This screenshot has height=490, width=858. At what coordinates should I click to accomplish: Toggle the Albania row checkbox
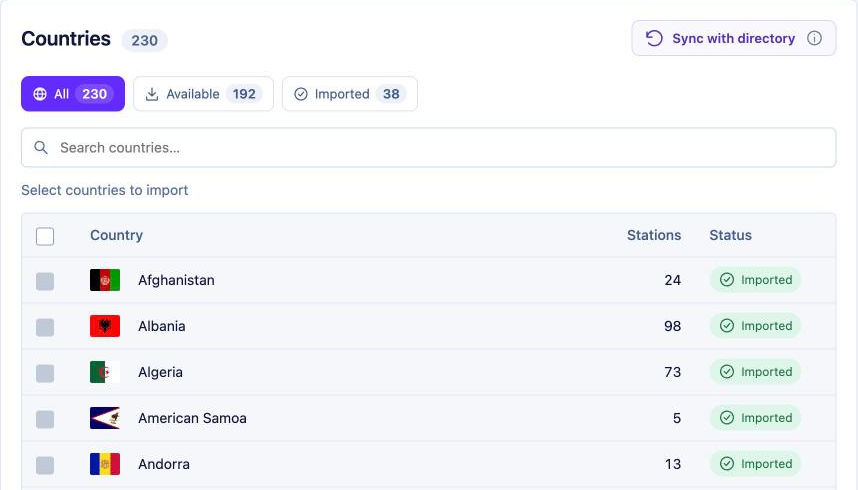click(x=45, y=327)
